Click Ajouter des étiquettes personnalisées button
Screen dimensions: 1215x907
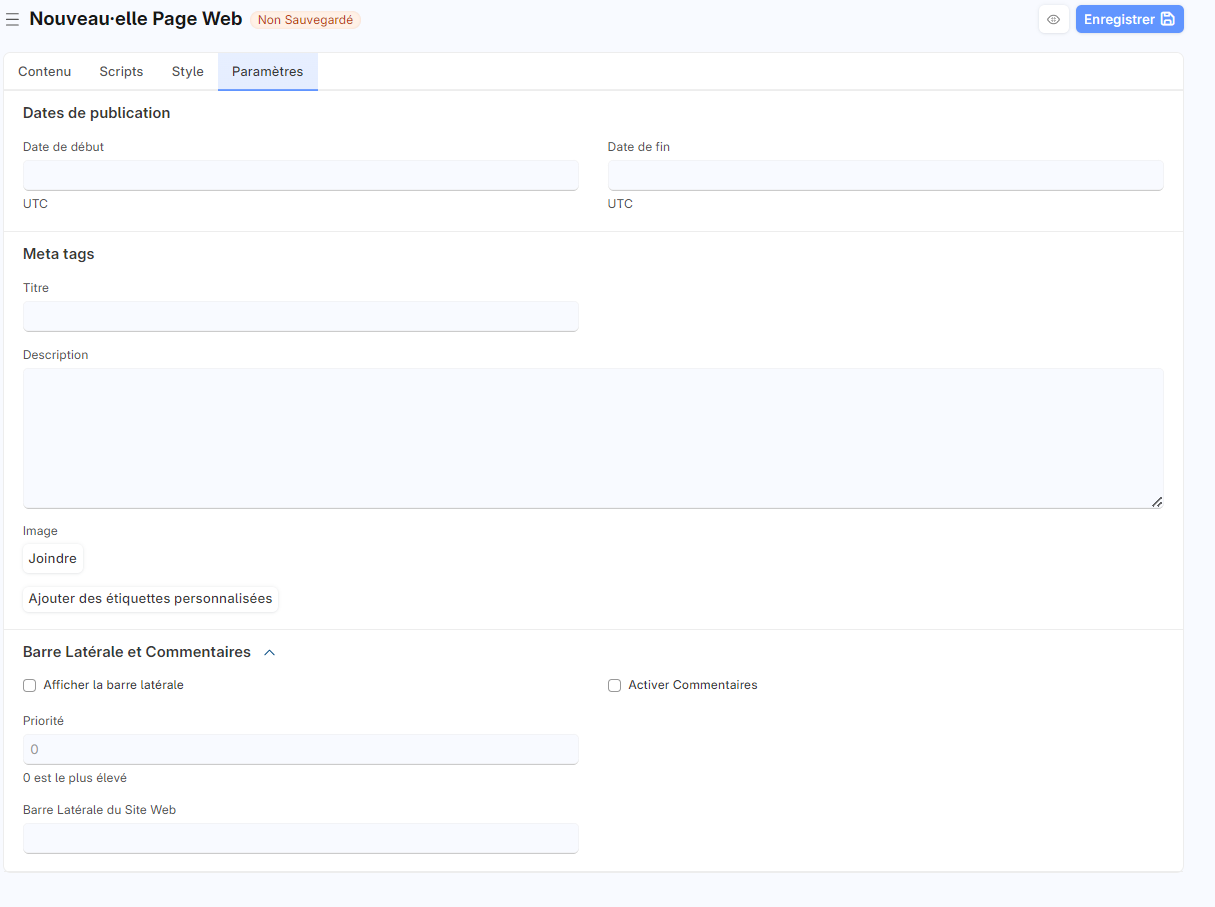[150, 599]
